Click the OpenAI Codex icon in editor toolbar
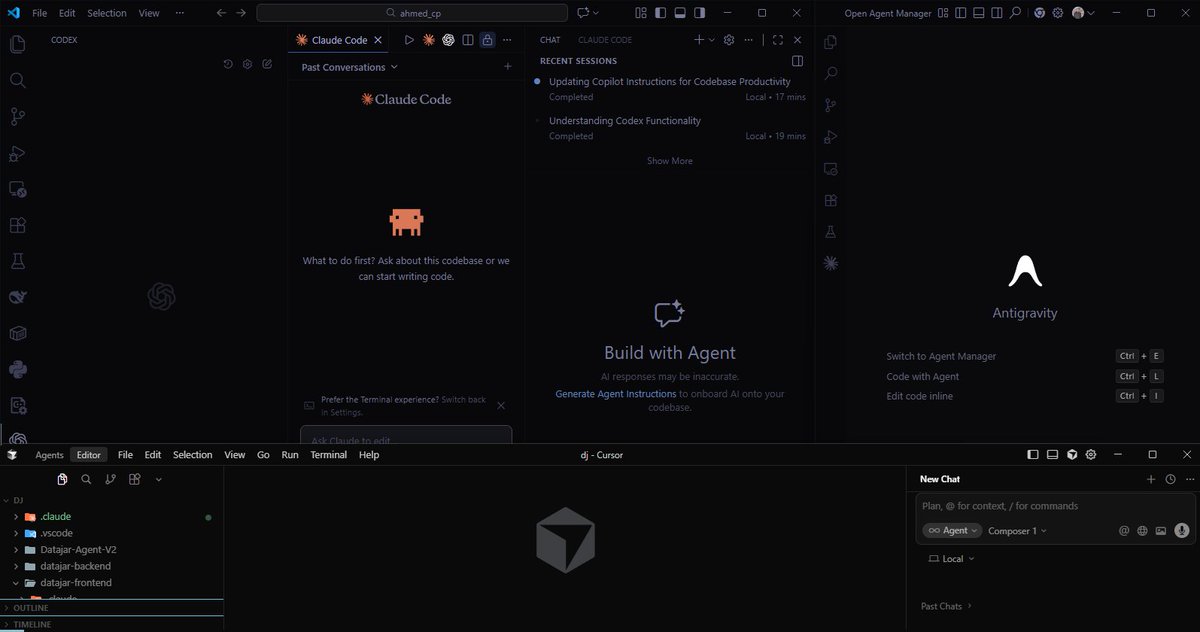Image resolution: width=1200 pixels, height=632 pixels. pyautogui.click(x=449, y=40)
